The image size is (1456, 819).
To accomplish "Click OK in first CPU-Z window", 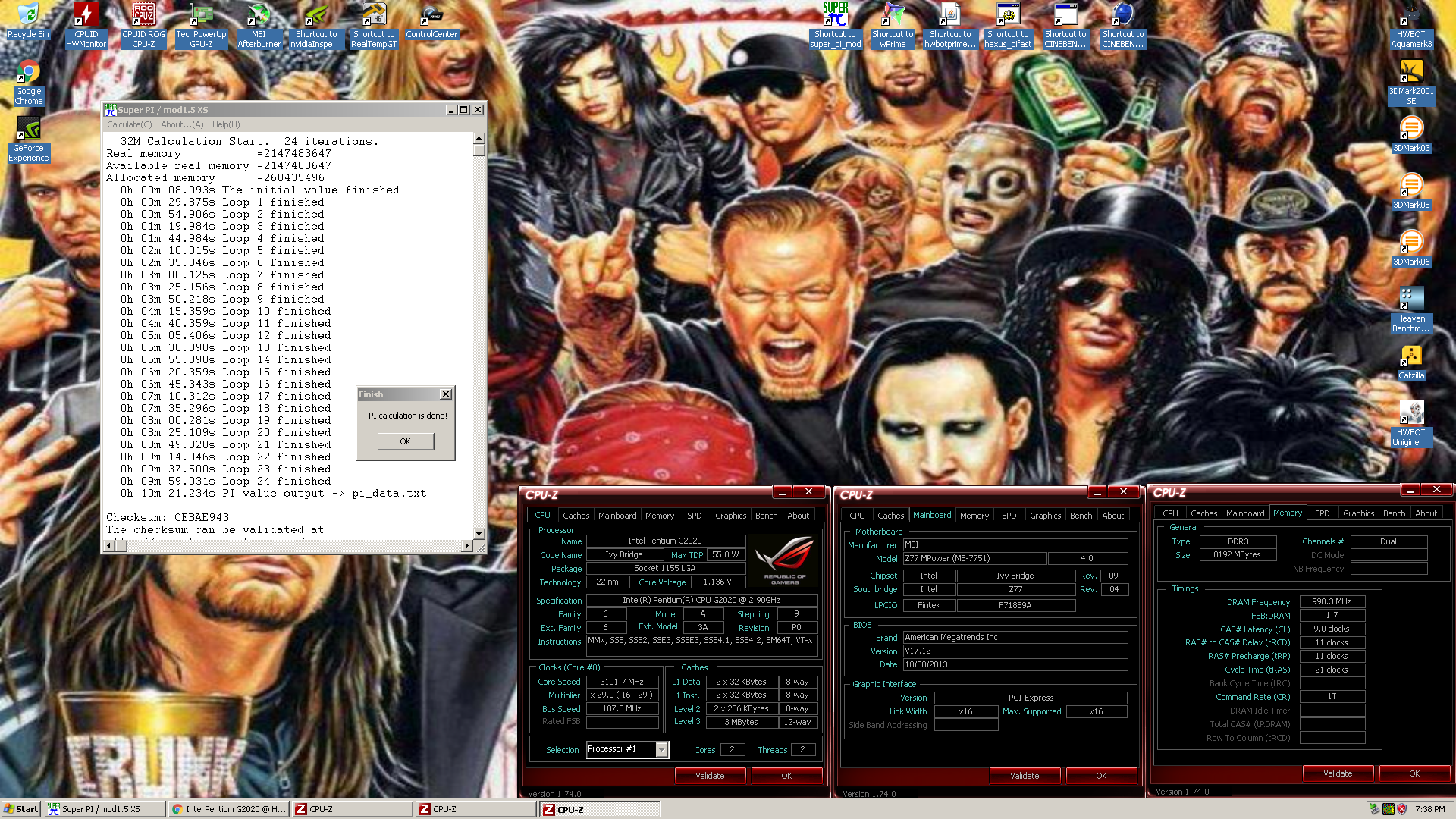I will point(786,776).
